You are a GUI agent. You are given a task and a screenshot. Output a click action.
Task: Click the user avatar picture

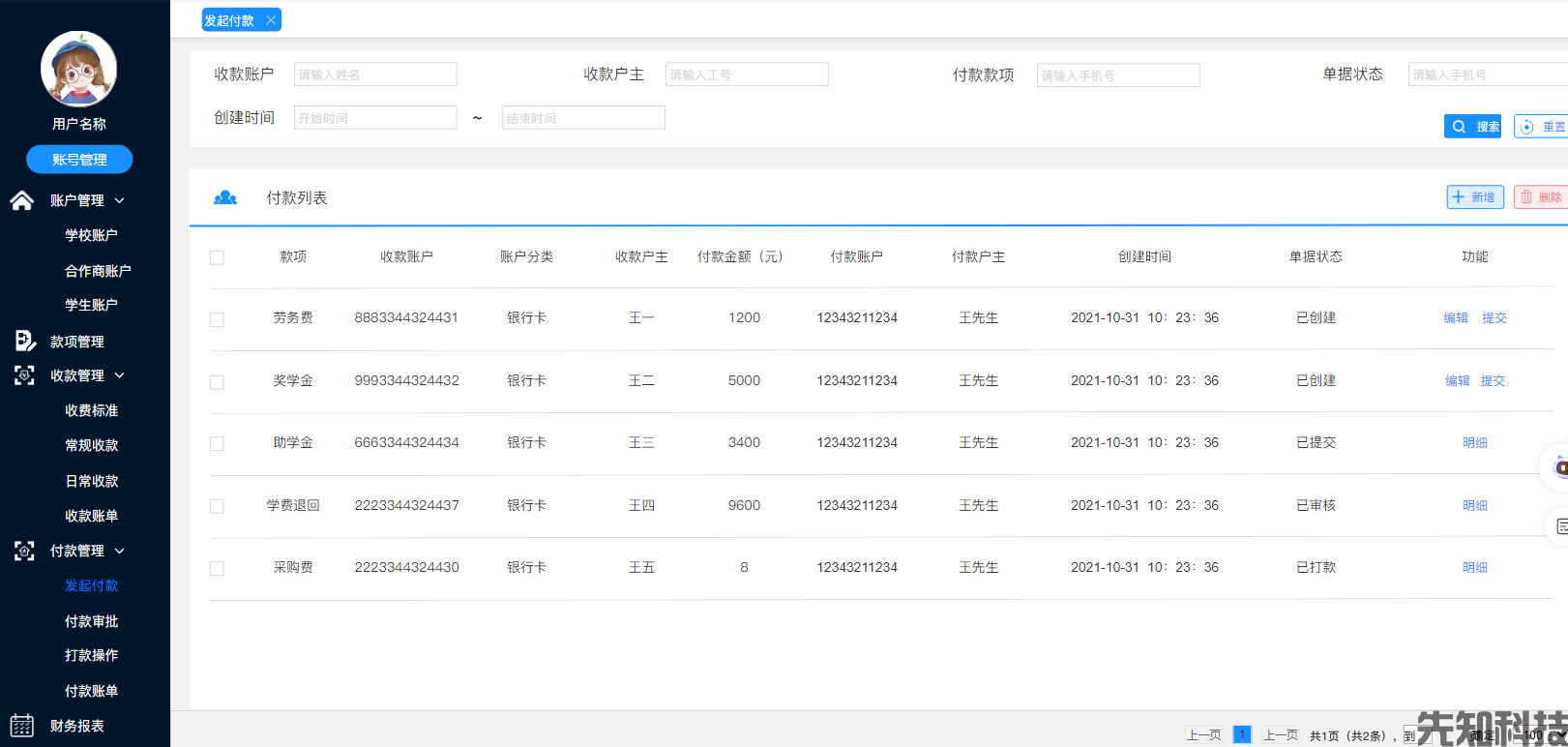78,69
